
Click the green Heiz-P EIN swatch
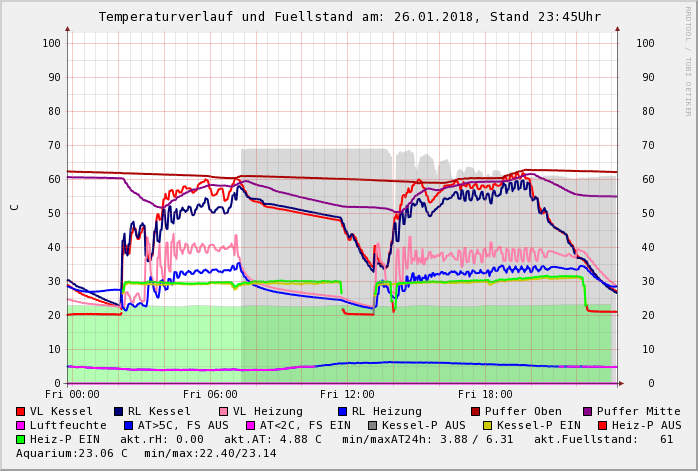pos(21,439)
